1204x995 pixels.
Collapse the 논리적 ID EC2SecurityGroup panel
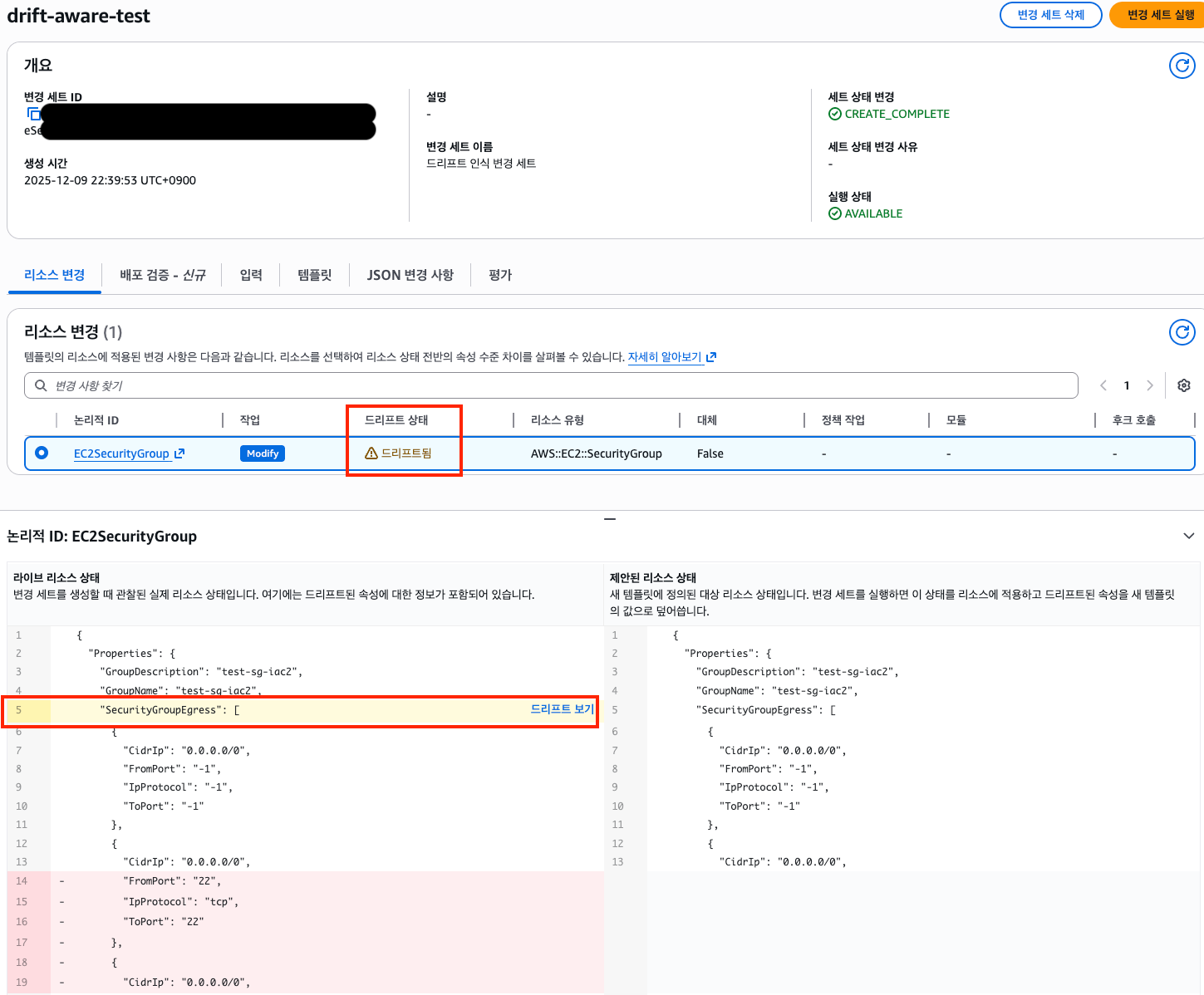tap(1188, 537)
